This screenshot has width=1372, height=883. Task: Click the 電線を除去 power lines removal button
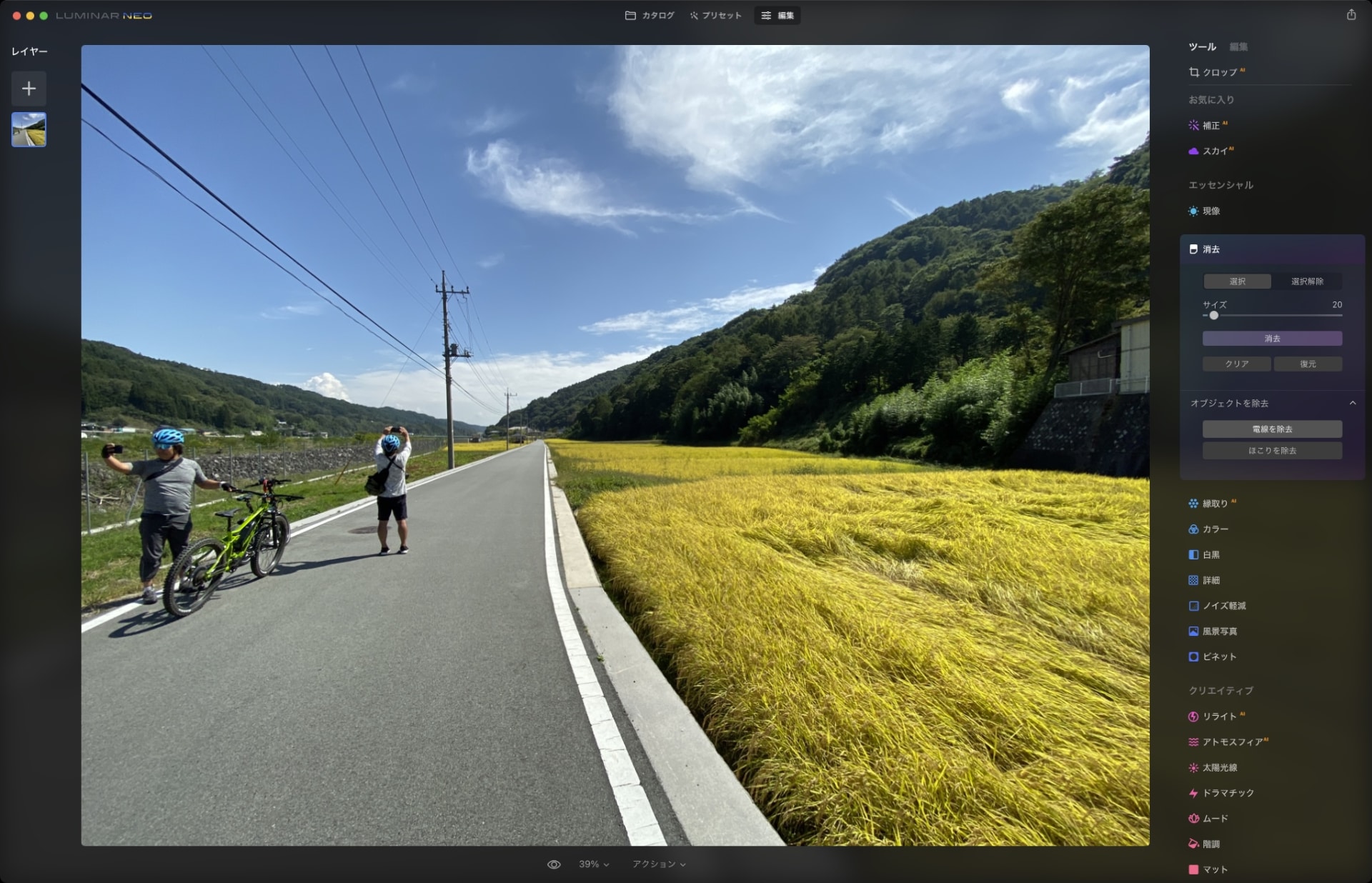[1273, 429]
